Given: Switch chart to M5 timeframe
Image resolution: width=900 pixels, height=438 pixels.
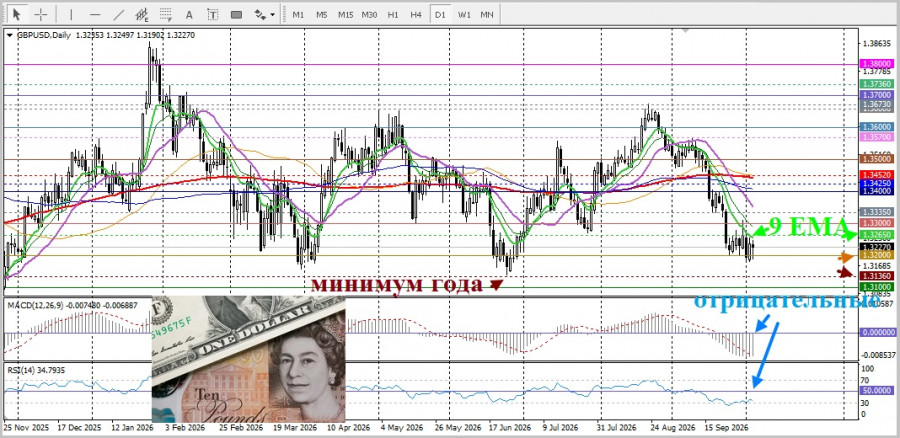Looking at the screenshot, I should (321, 14).
